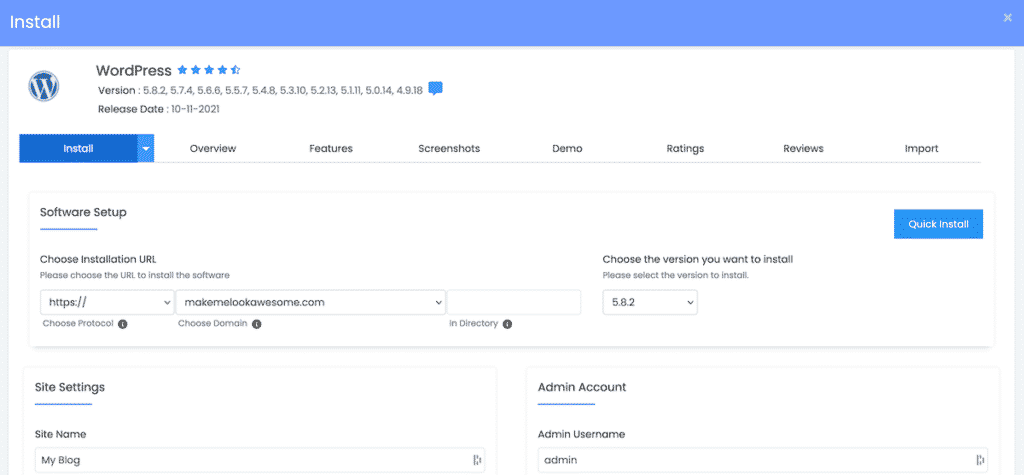Switch to the Features tab
The height and width of the screenshot is (475, 1024).
tap(331, 148)
